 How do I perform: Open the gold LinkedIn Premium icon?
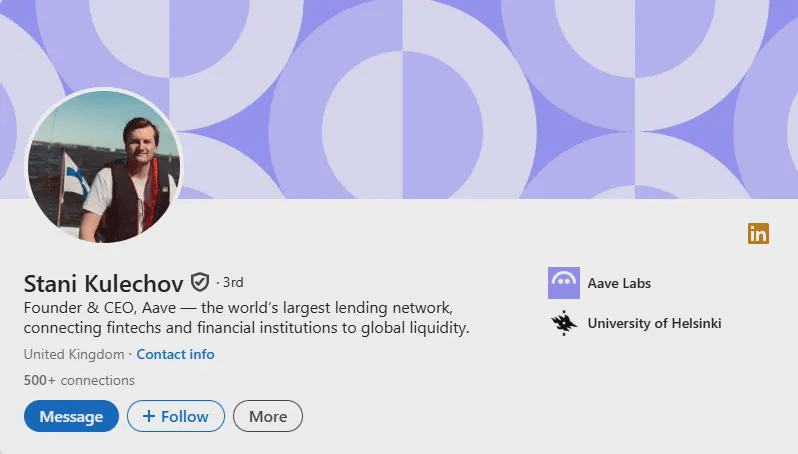pos(758,234)
